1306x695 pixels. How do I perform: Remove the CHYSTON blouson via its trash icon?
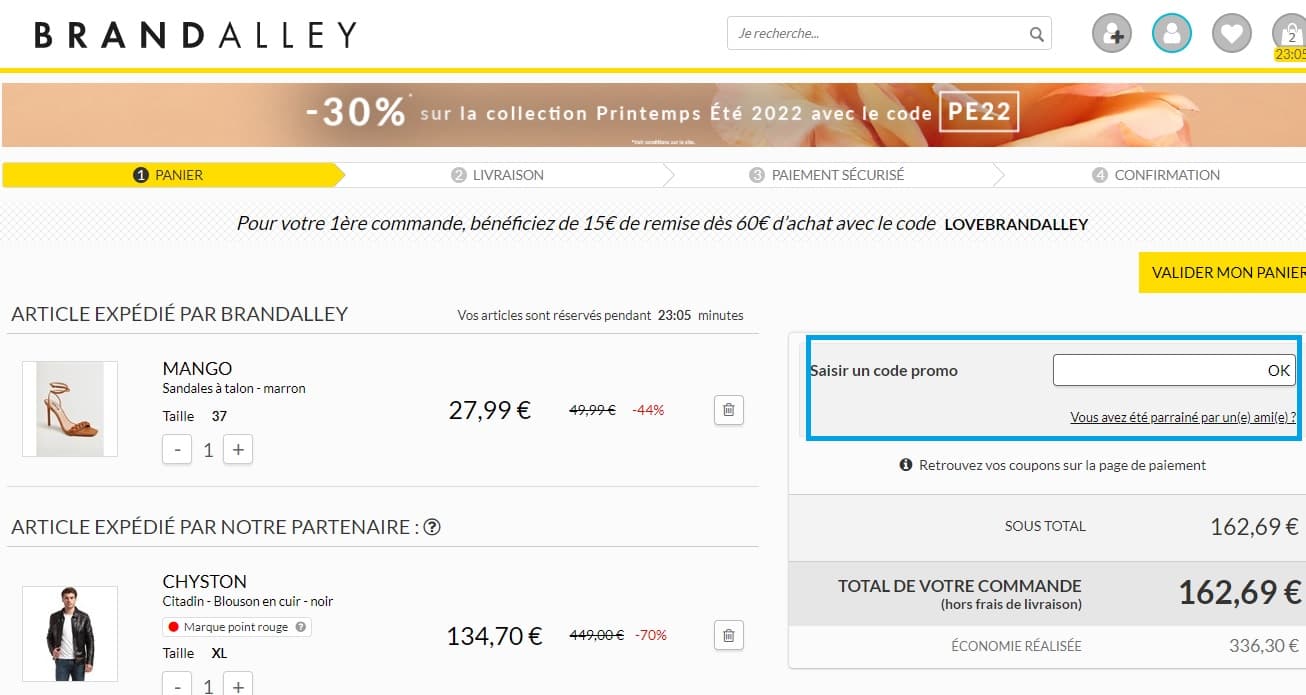[x=729, y=635]
